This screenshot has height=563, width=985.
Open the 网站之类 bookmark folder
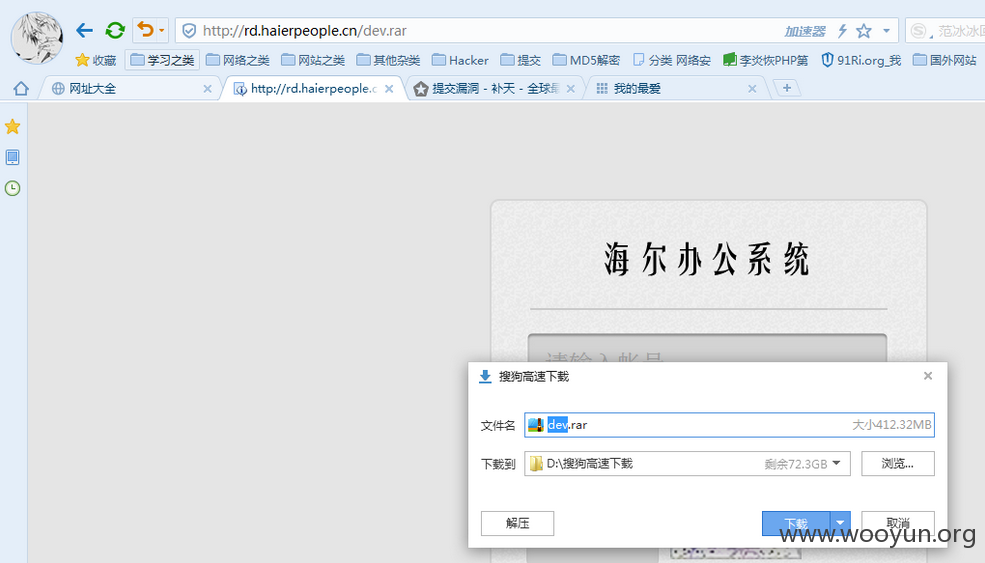pyautogui.click(x=313, y=60)
